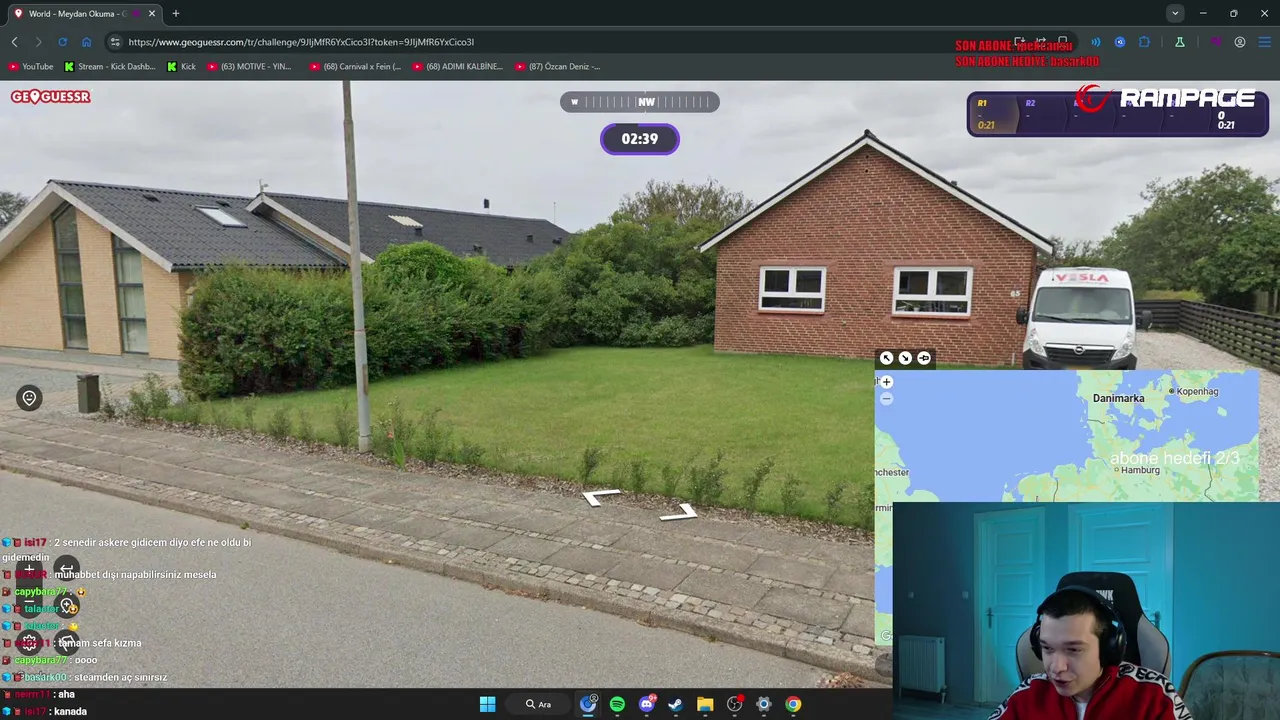Zoom in on the guess map
Viewport: 1280px width, 720px height.
point(886,382)
